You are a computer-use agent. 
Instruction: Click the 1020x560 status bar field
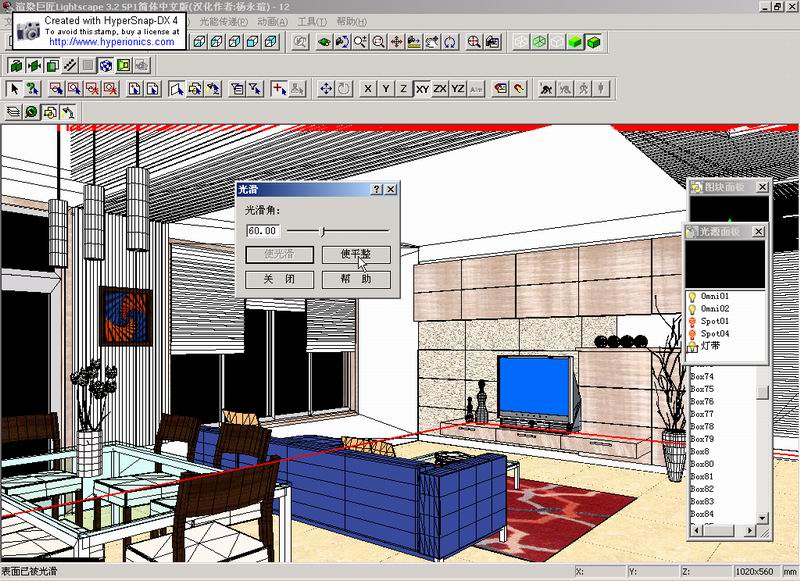tap(755, 572)
